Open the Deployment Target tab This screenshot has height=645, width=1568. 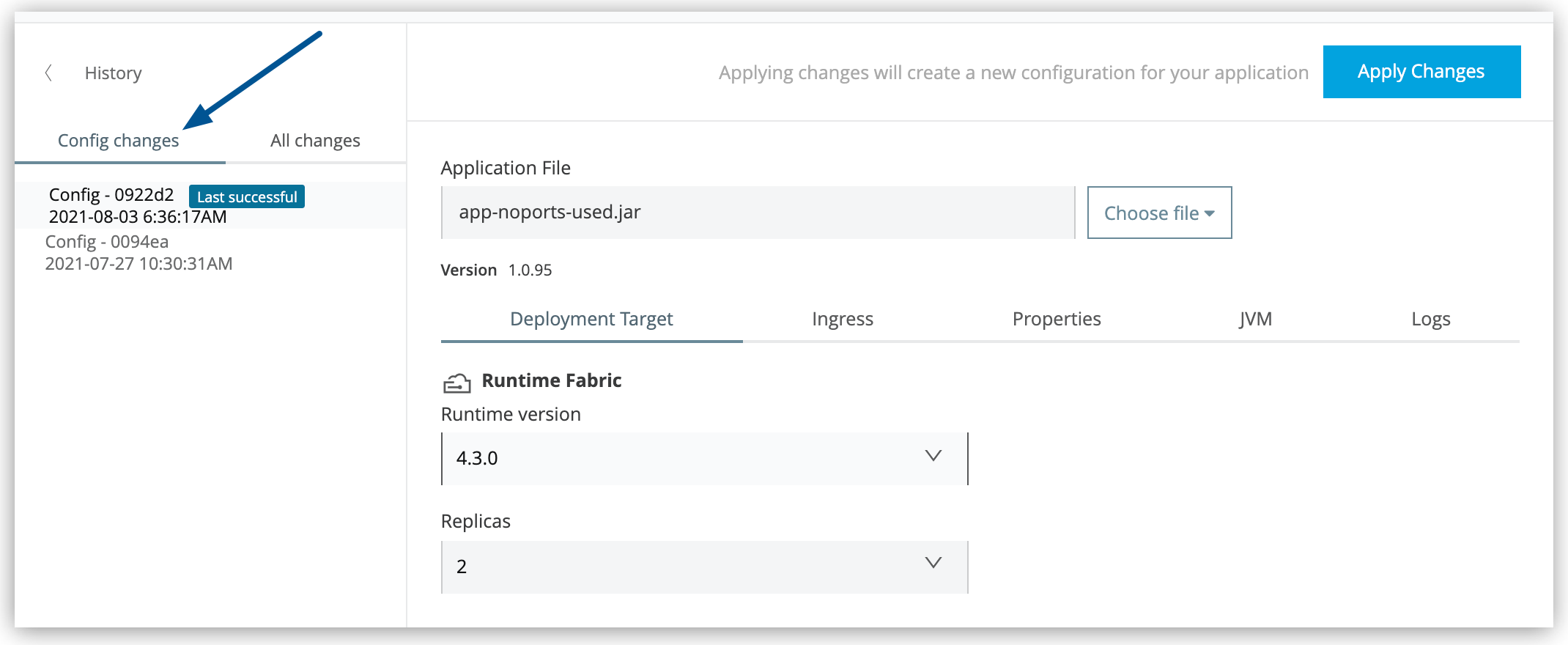pos(591,320)
